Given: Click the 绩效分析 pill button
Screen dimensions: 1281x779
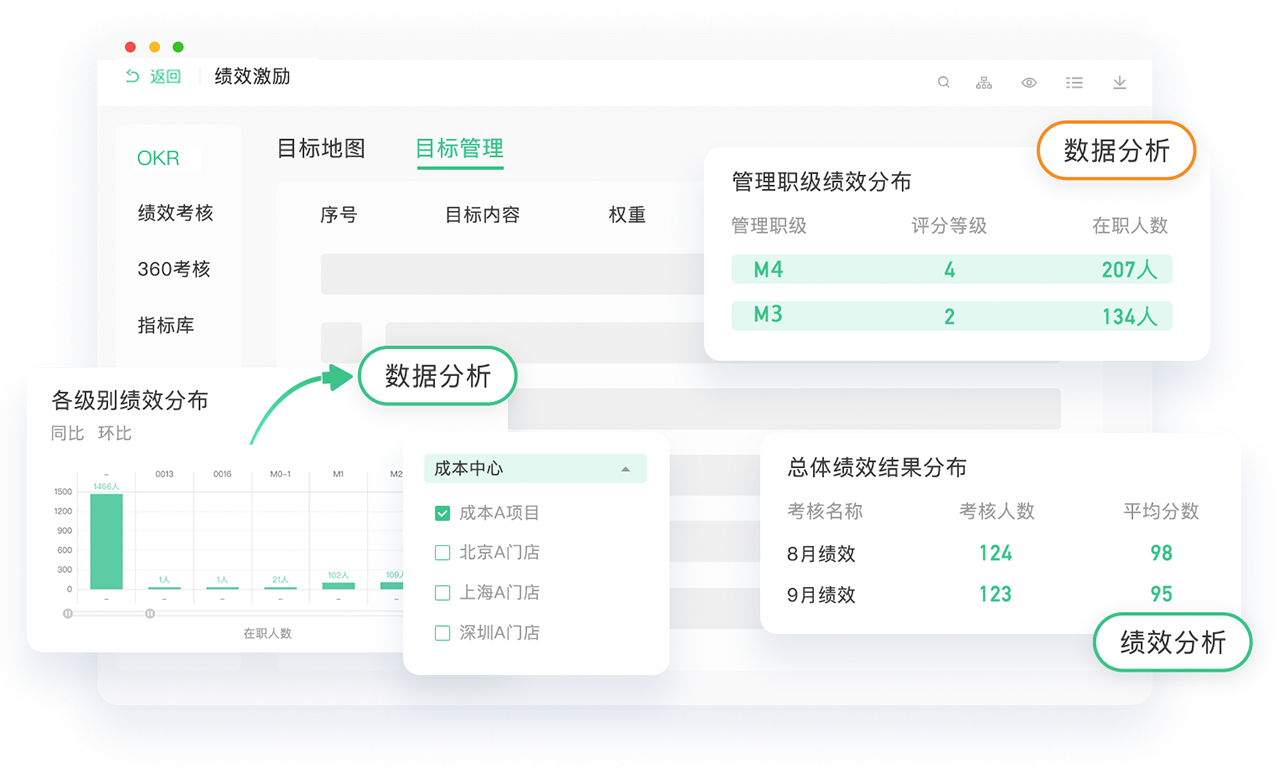Looking at the screenshot, I should pyautogui.click(x=1172, y=642).
